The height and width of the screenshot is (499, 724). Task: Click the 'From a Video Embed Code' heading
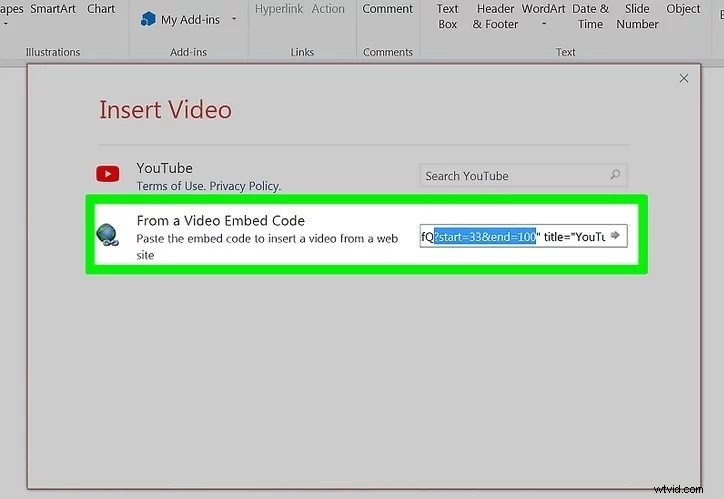(x=221, y=221)
